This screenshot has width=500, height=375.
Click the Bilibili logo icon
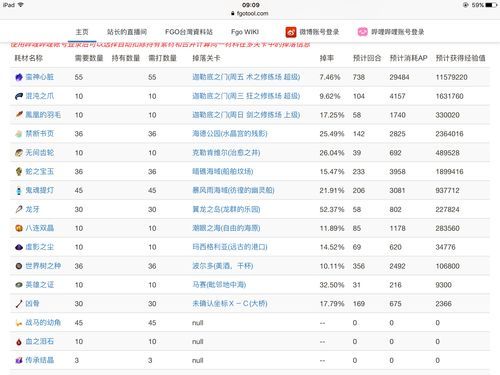click(363, 32)
